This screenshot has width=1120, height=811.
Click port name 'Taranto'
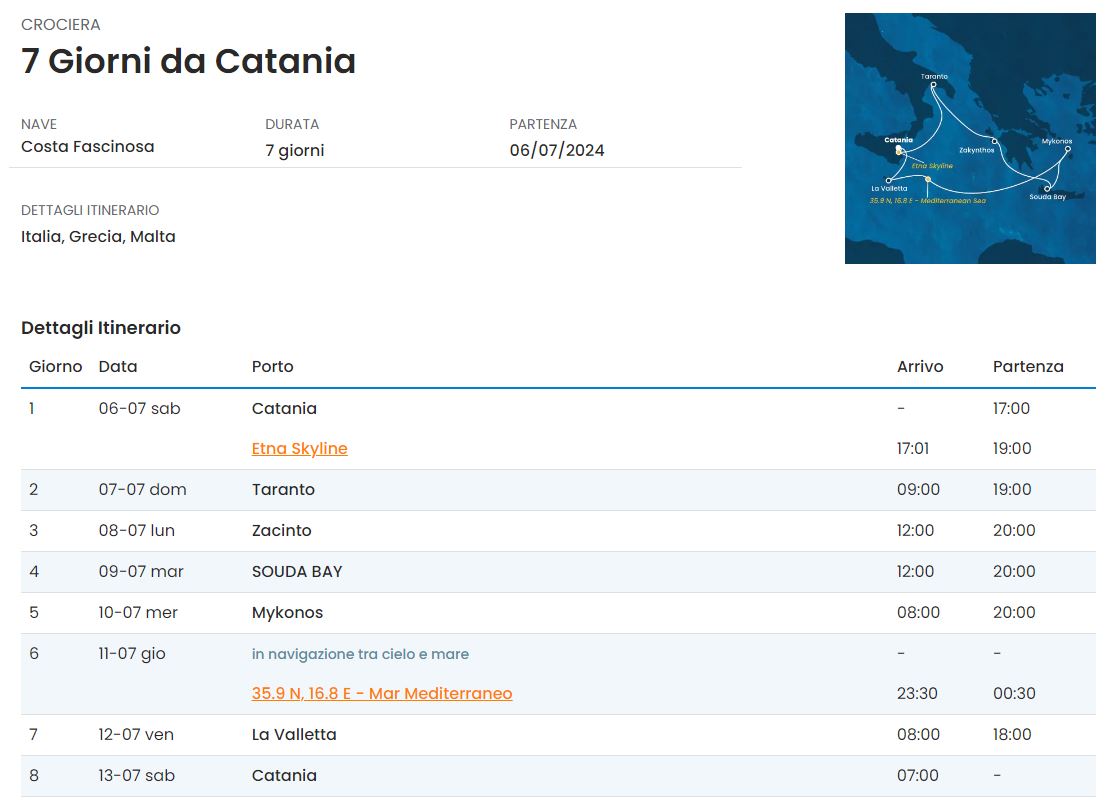[283, 489]
